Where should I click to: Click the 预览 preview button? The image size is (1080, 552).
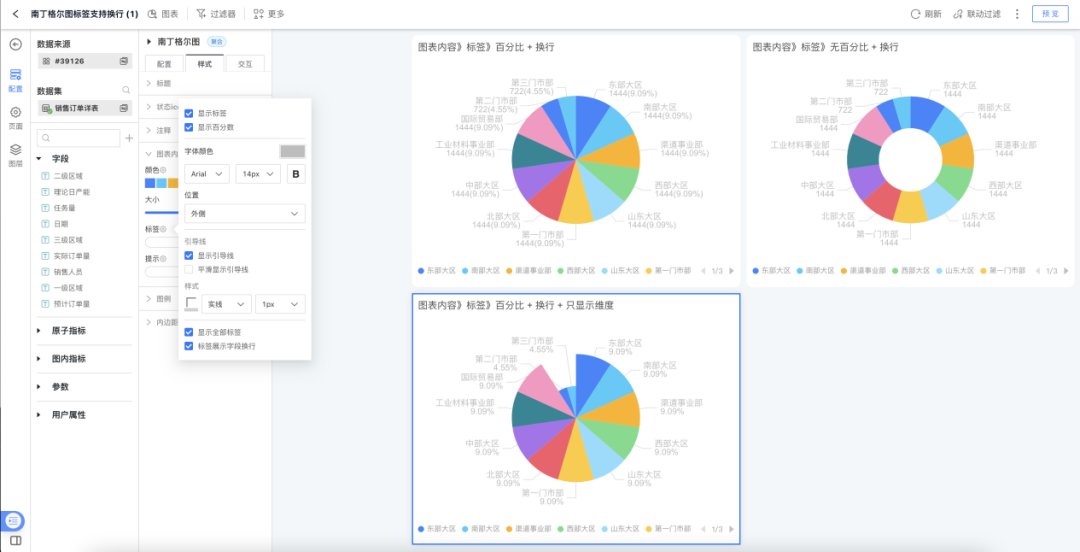(x=1050, y=14)
